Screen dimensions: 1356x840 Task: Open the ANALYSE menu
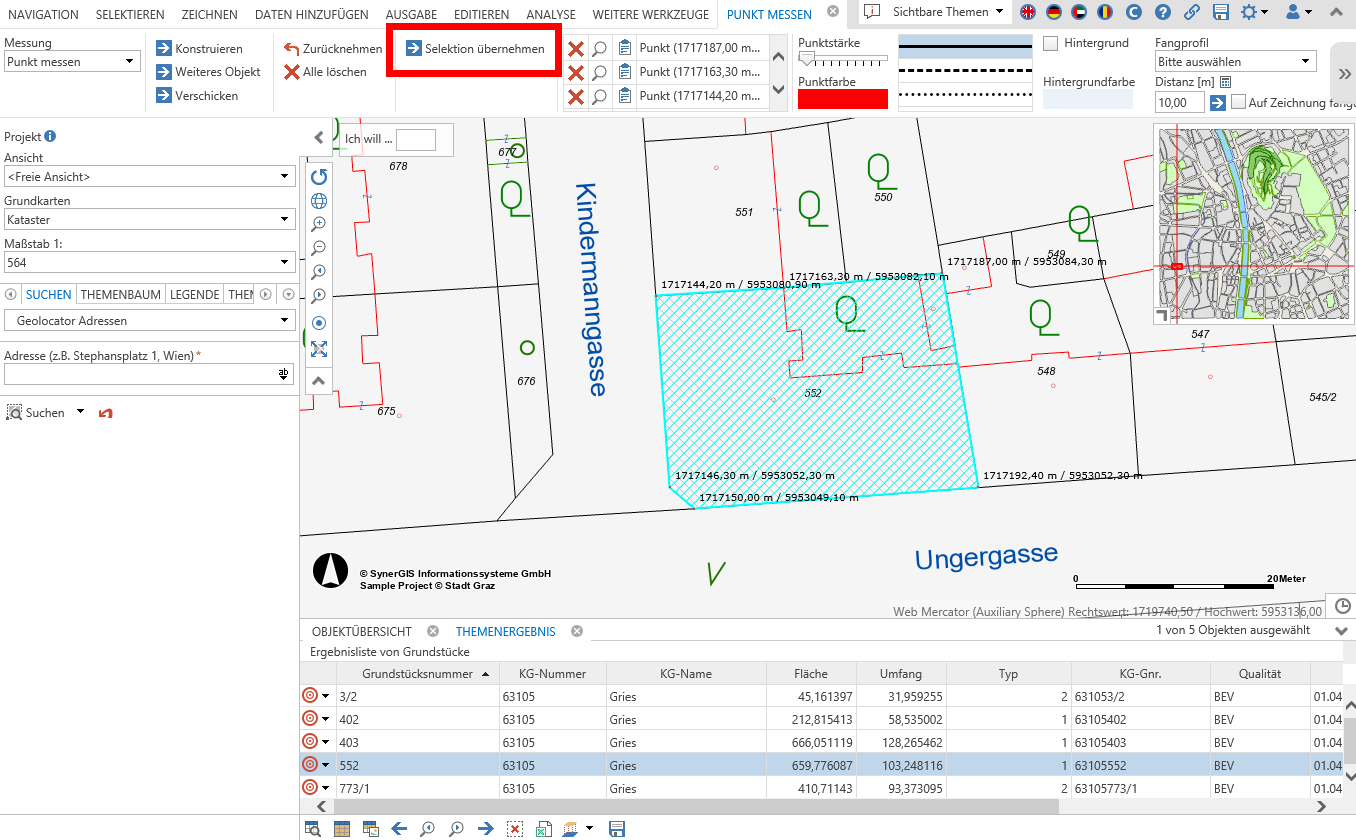click(x=550, y=14)
